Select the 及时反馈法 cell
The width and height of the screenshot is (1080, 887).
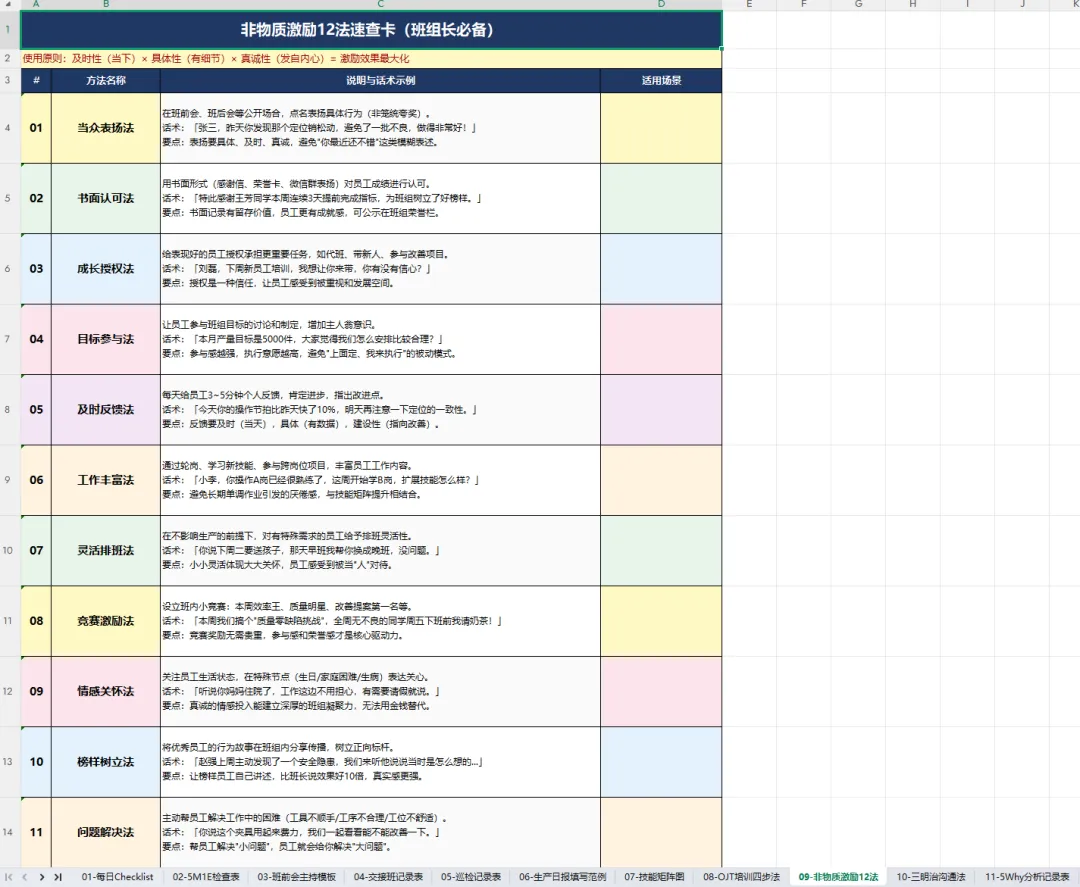pos(106,410)
